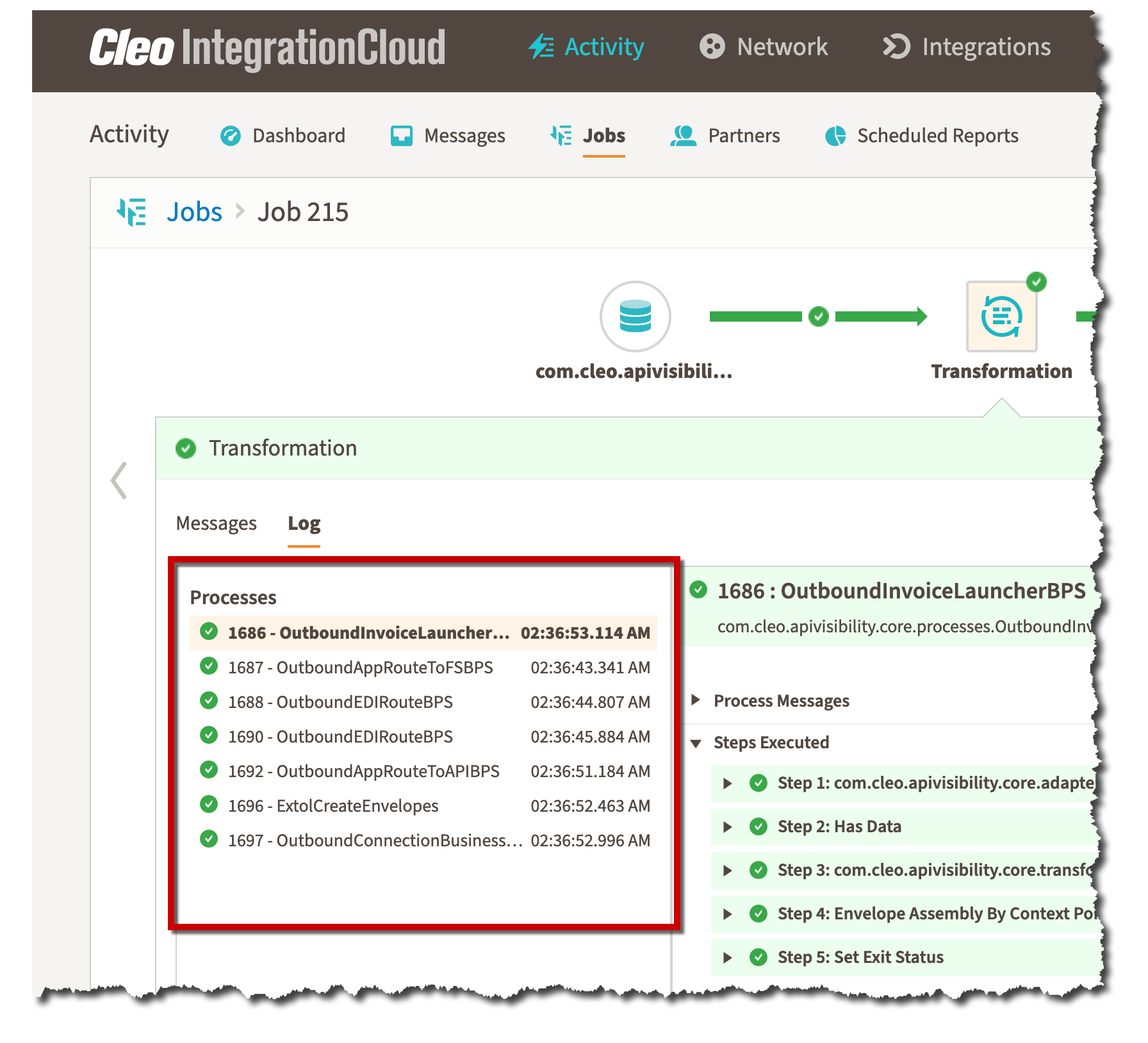Screen dimensions: 1148x1043
Task: Open the Network top menu
Action: pos(764,47)
